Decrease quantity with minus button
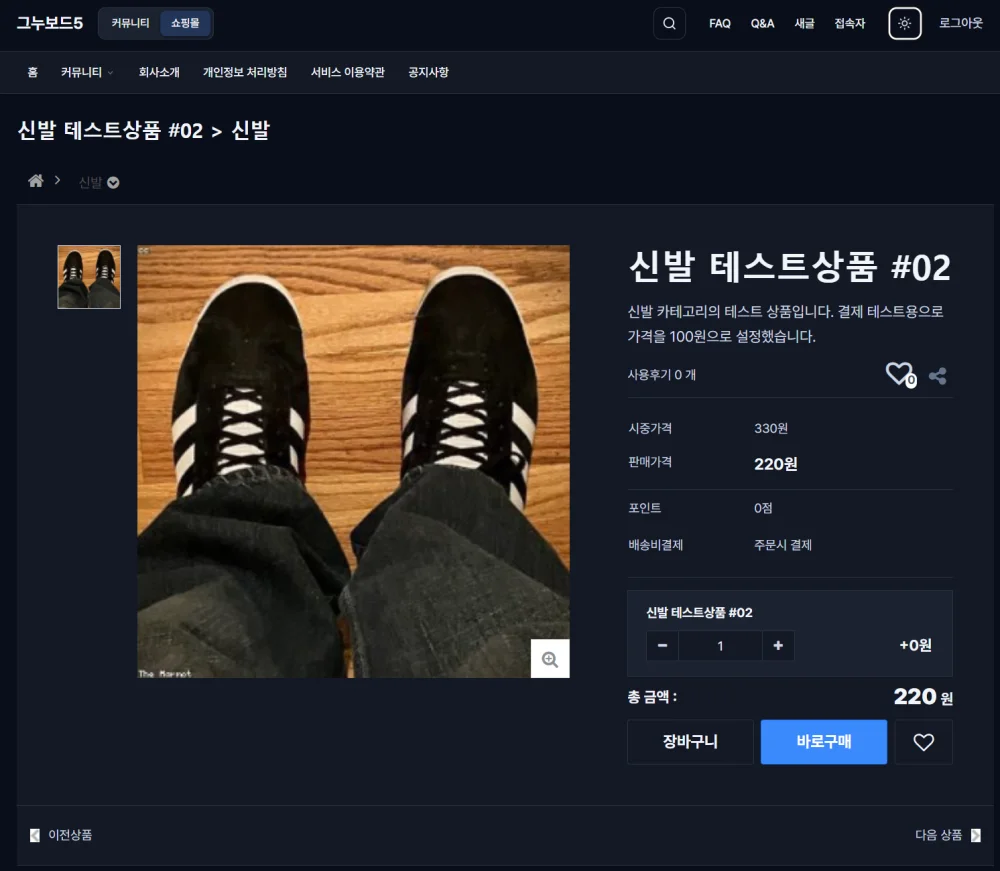 pos(663,646)
